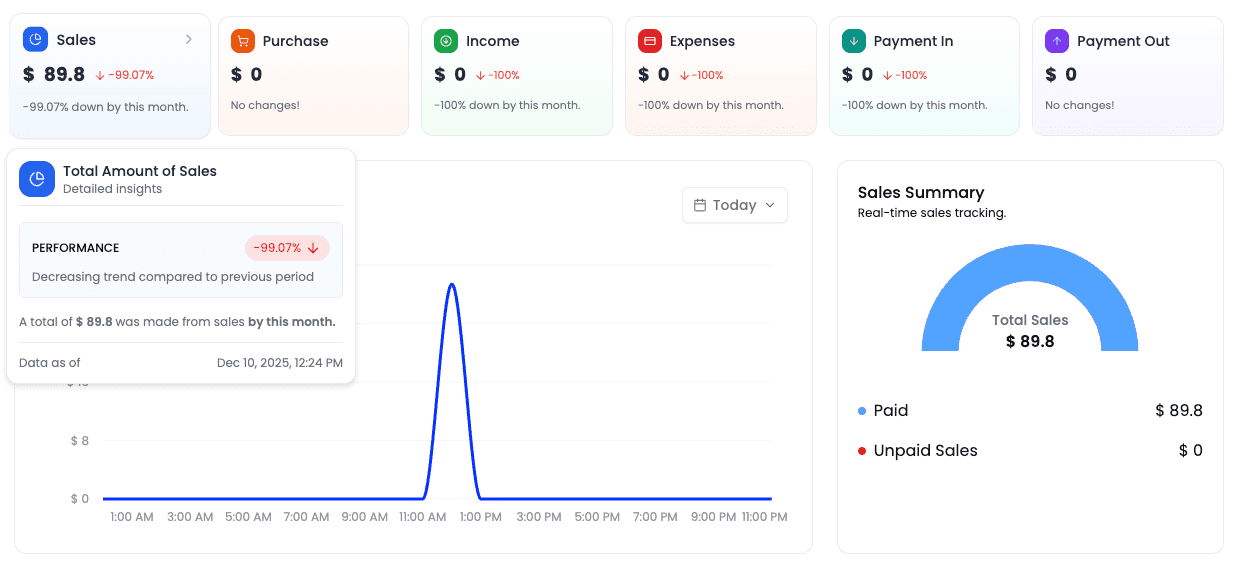Click the 1:00 PM x-axis label
Screen dimensions: 1238x569
point(481,517)
